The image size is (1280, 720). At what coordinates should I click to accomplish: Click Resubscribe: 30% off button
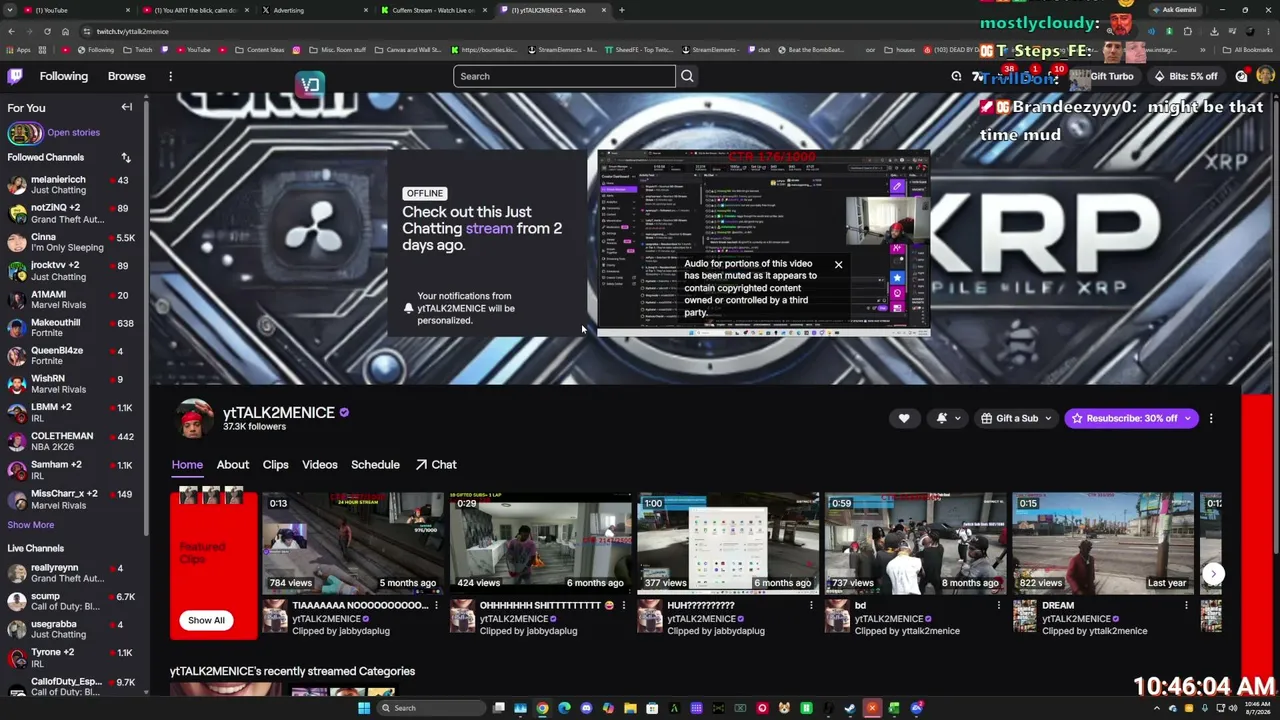coord(1131,418)
